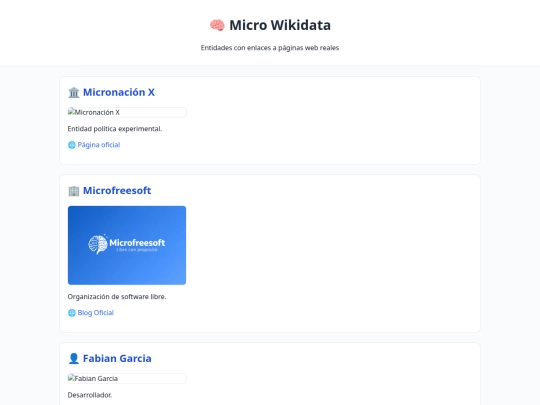Click the globe icon next to Blog Oficial
The height and width of the screenshot is (405, 540).
(72, 313)
